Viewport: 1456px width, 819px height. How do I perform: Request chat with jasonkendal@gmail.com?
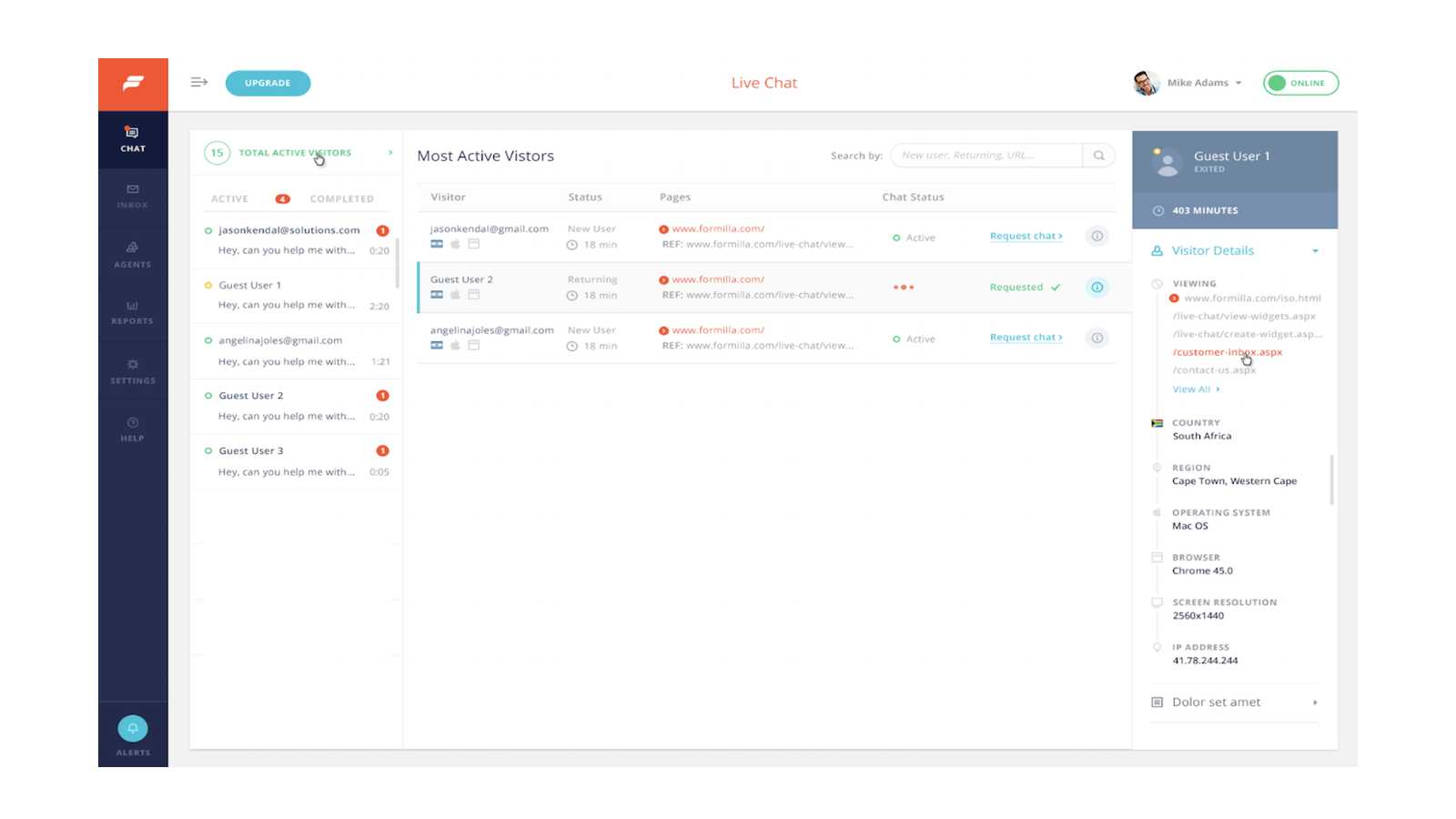(1025, 236)
